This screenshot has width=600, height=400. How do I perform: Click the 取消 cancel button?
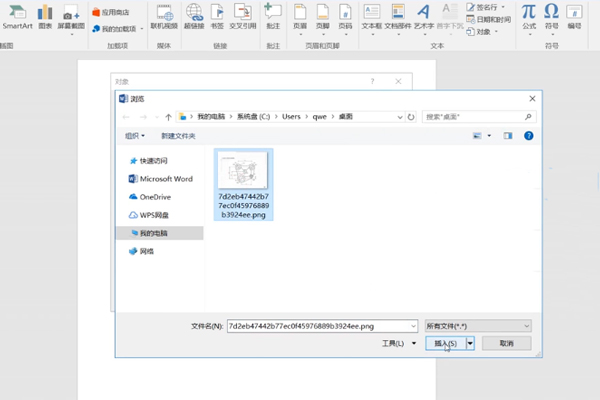click(506, 343)
